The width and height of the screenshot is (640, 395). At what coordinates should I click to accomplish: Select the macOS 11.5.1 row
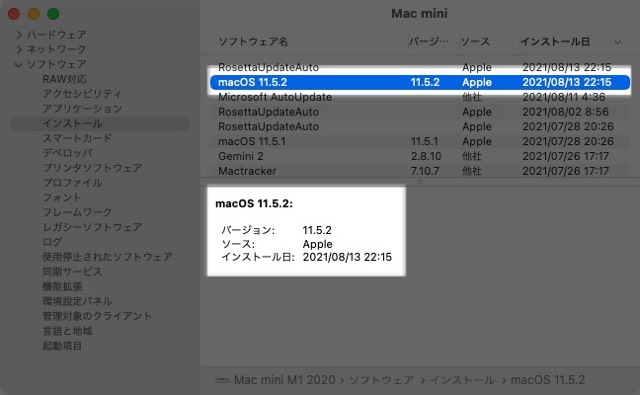point(420,142)
